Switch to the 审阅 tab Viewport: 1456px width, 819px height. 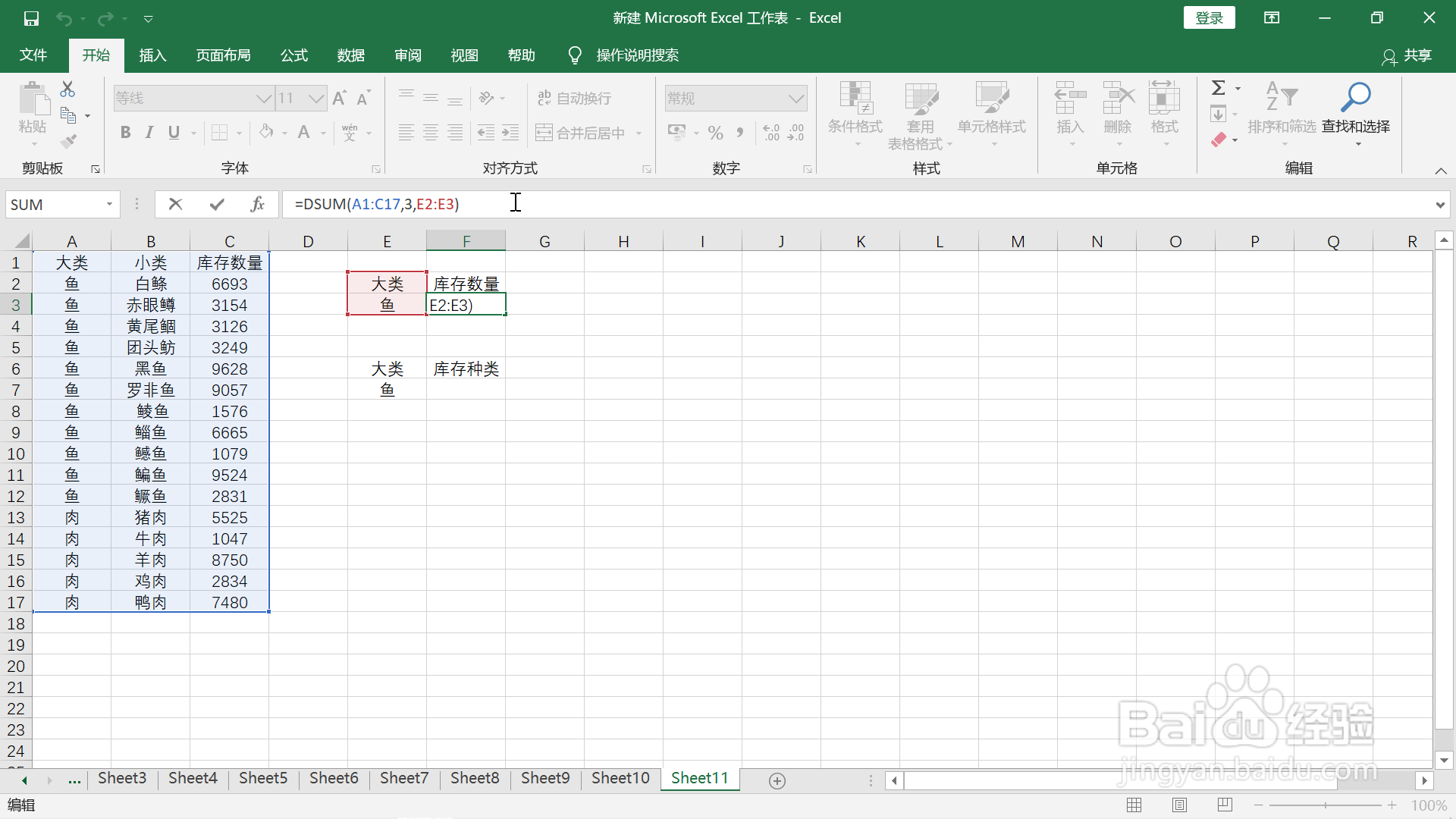point(408,55)
